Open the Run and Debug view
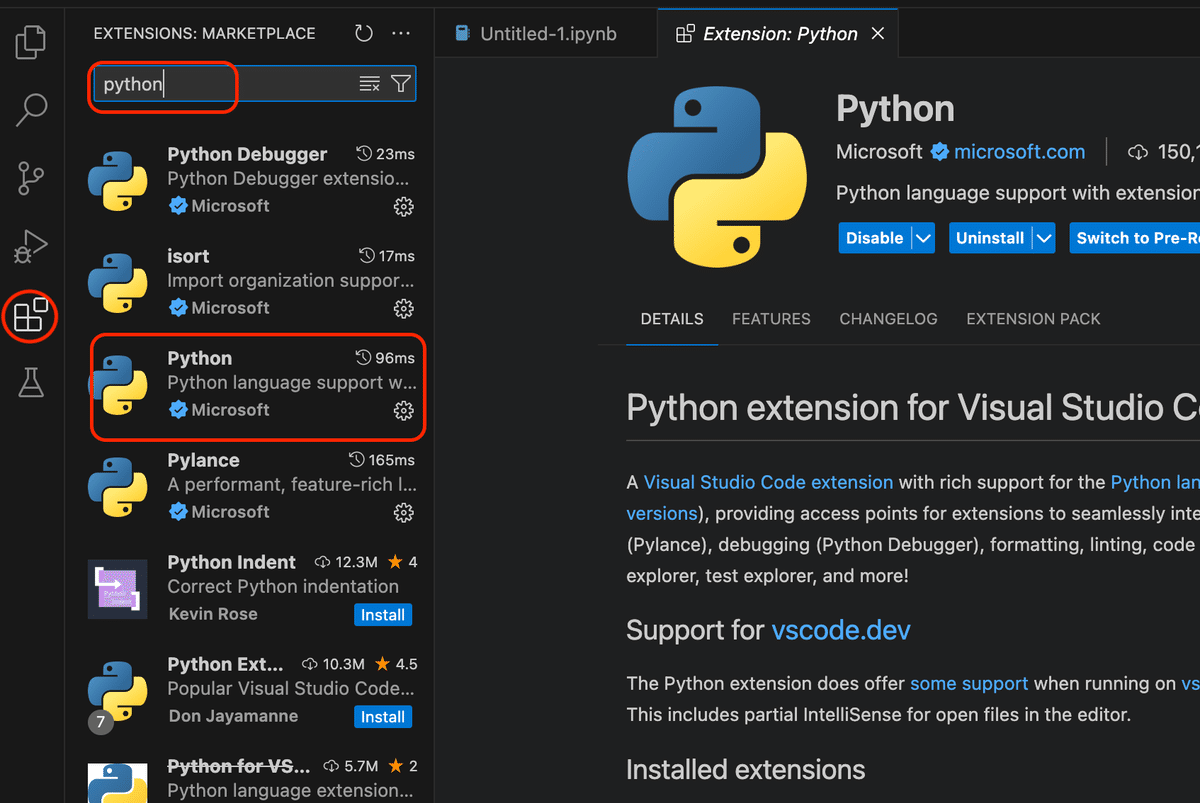The height and width of the screenshot is (803, 1200). coord(31,247)
